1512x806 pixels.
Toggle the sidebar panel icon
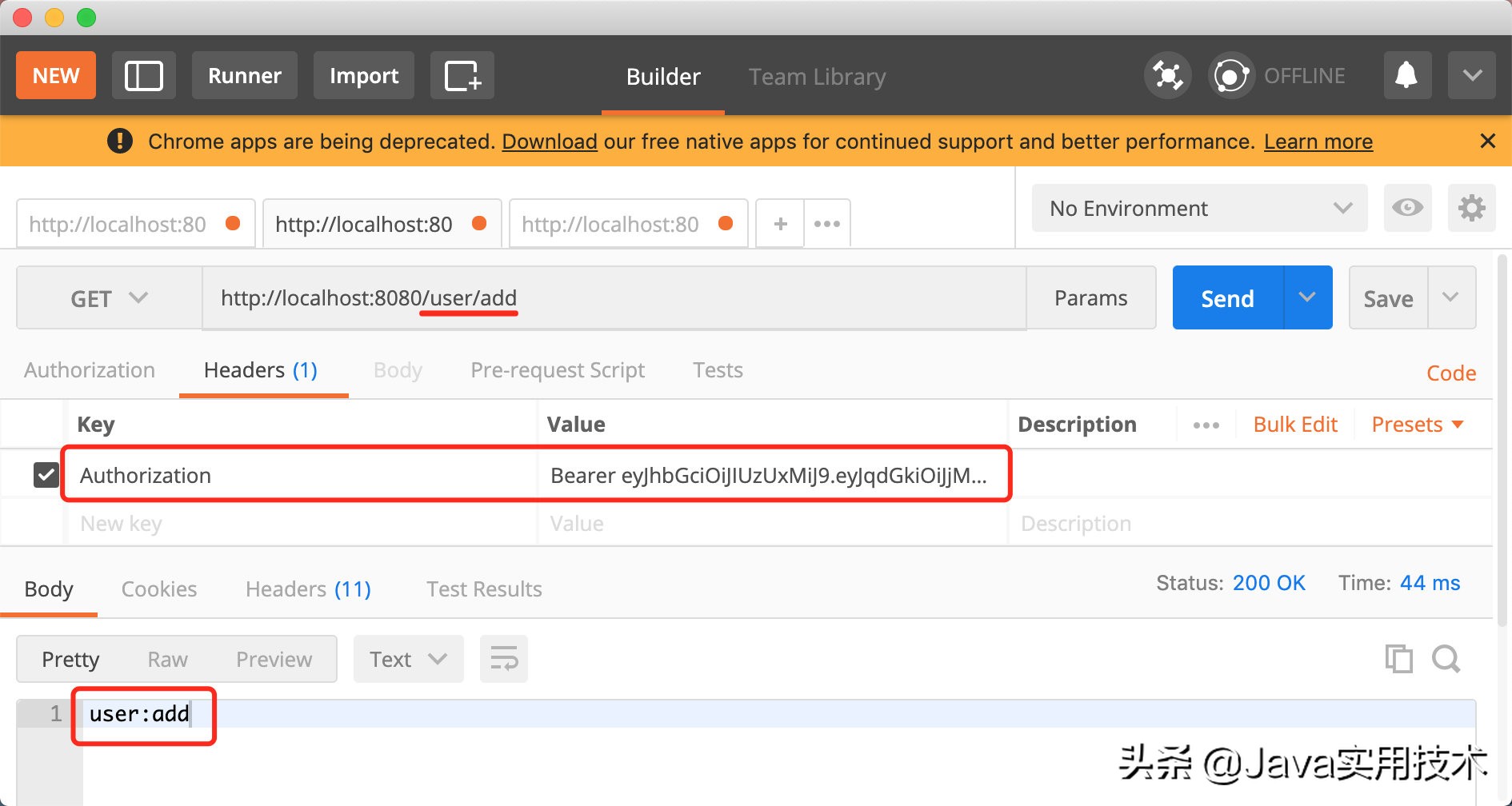[144, 76]
